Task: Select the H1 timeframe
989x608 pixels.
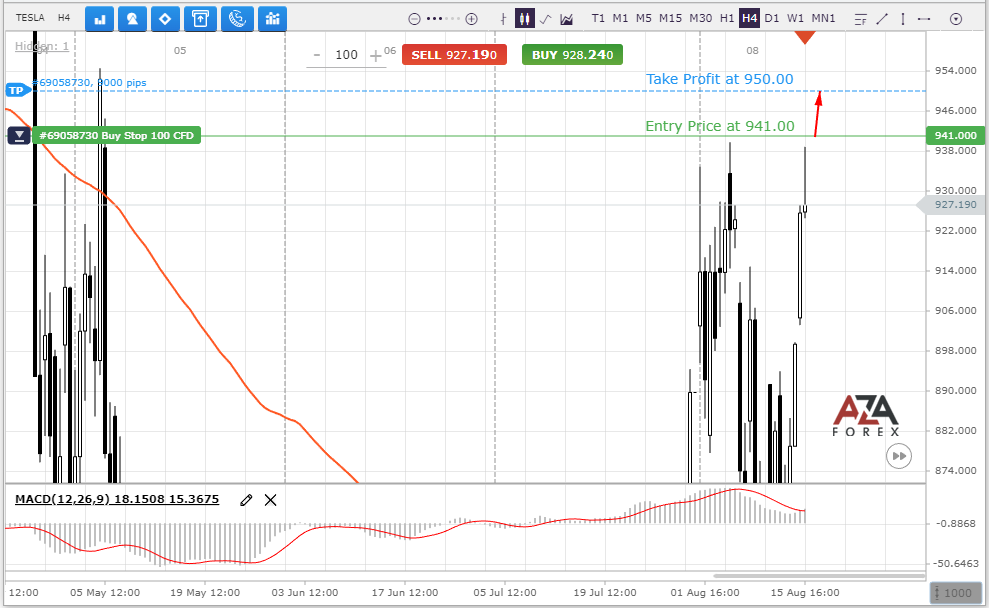Action: click(727, 18)
